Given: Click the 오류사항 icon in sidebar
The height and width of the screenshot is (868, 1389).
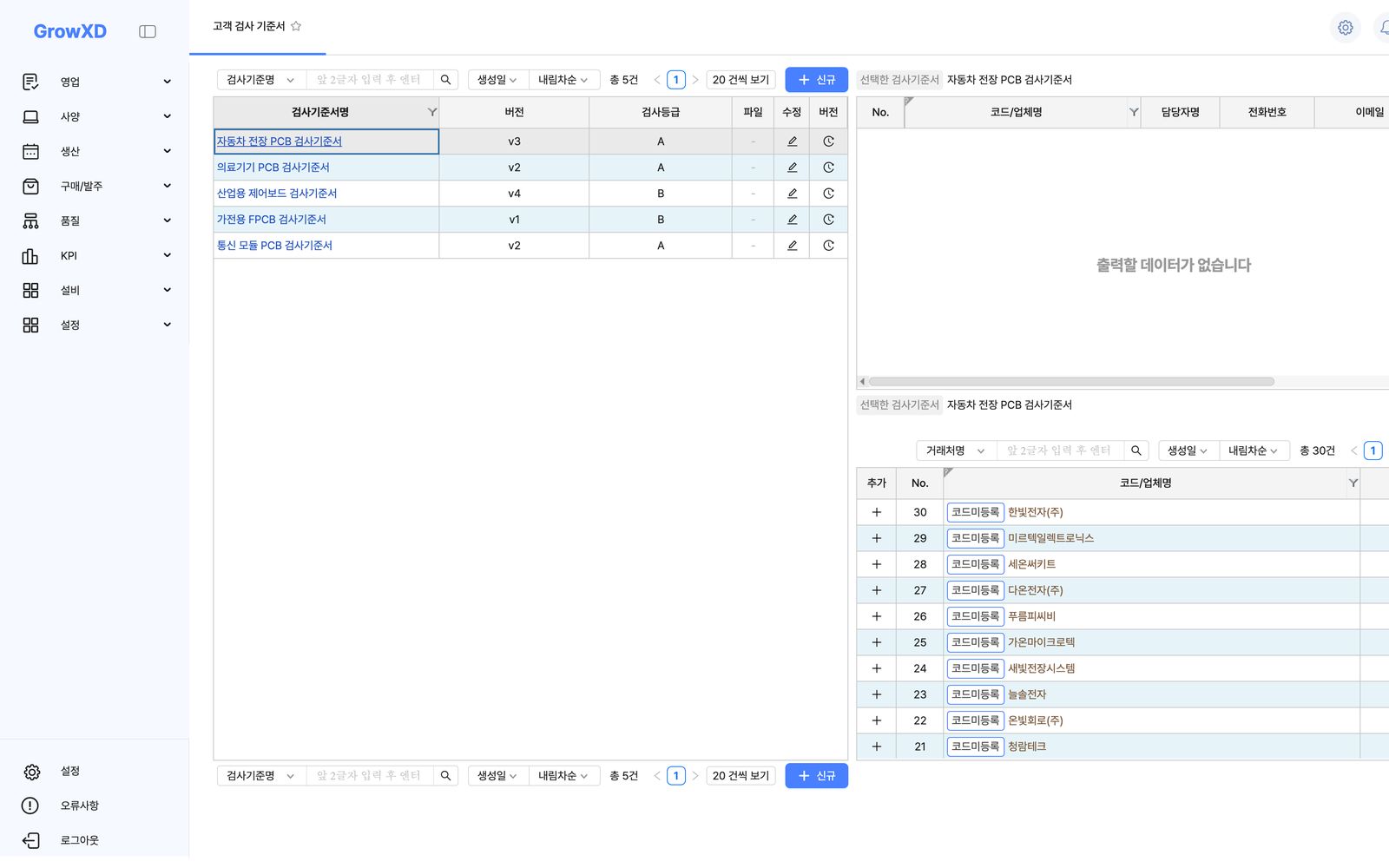Looking at the screenshot, I should pyautogui.click(x=30, y=806).
